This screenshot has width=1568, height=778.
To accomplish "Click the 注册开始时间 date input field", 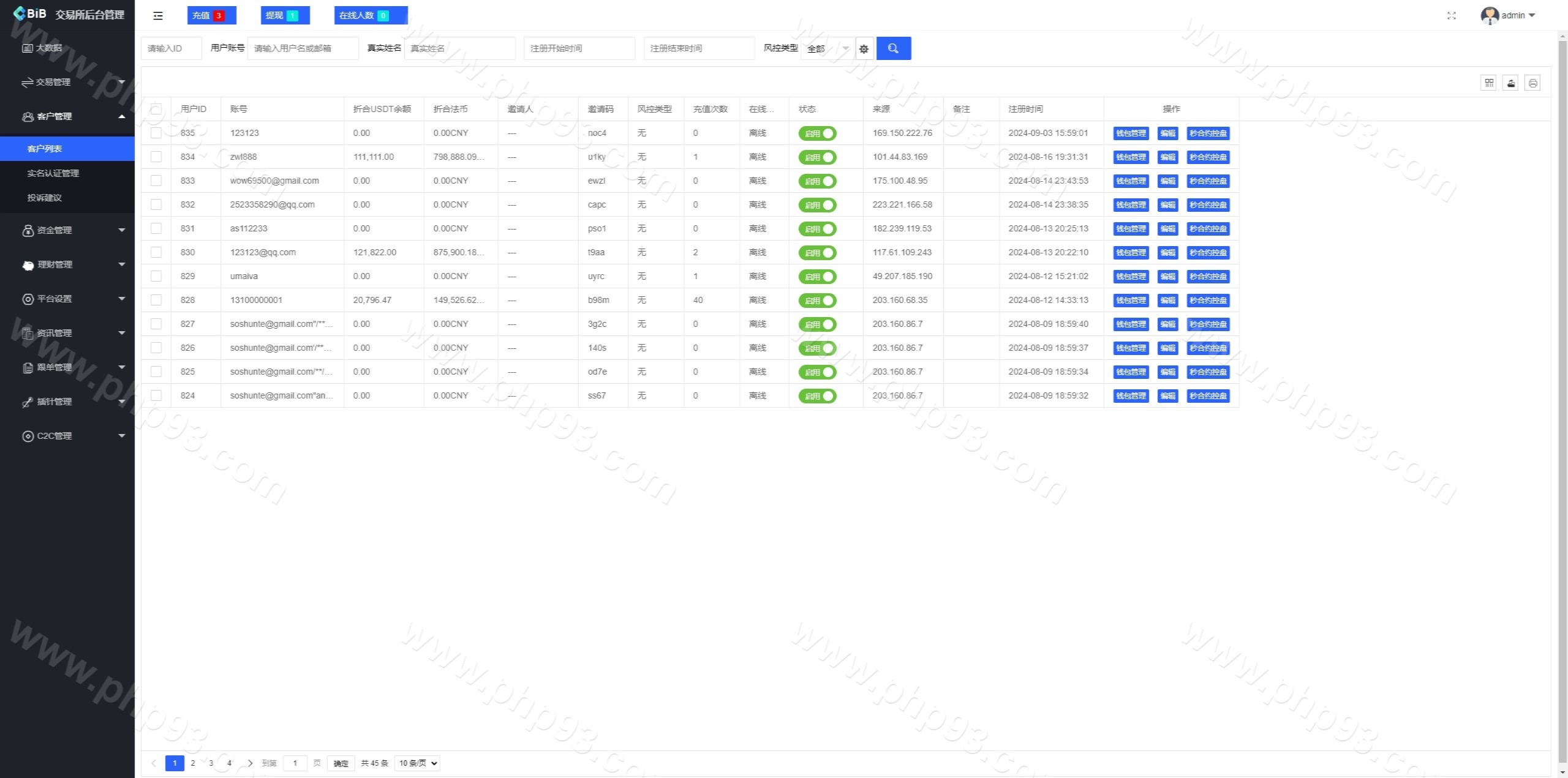I will pos(579,48).
